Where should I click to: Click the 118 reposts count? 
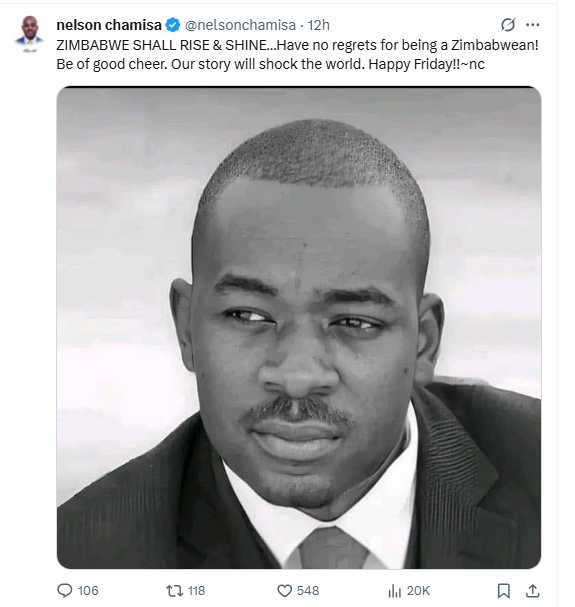pos(196,591)
